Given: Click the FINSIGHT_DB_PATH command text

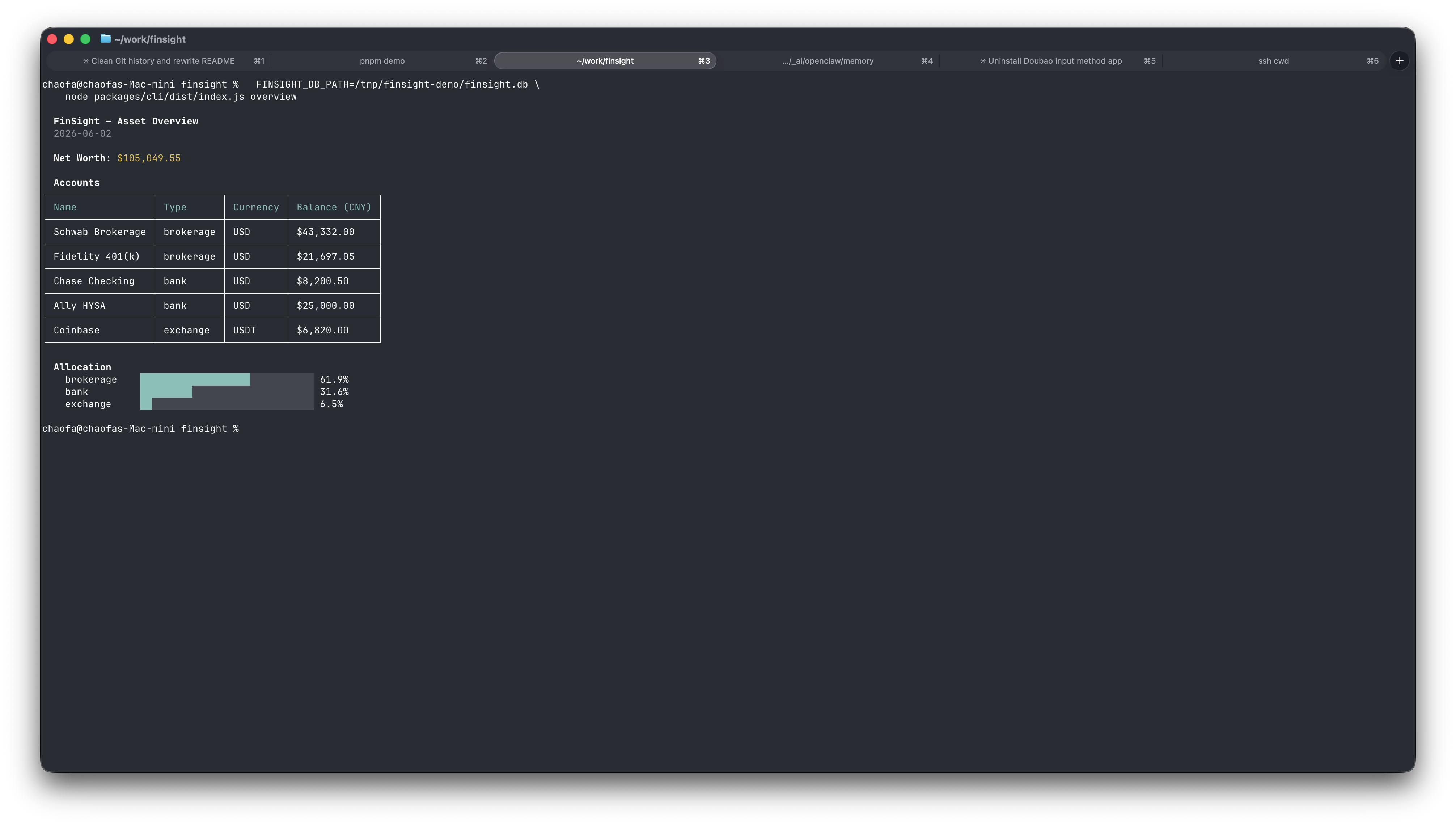Looking at the screenshot, I should pos(397,85).
